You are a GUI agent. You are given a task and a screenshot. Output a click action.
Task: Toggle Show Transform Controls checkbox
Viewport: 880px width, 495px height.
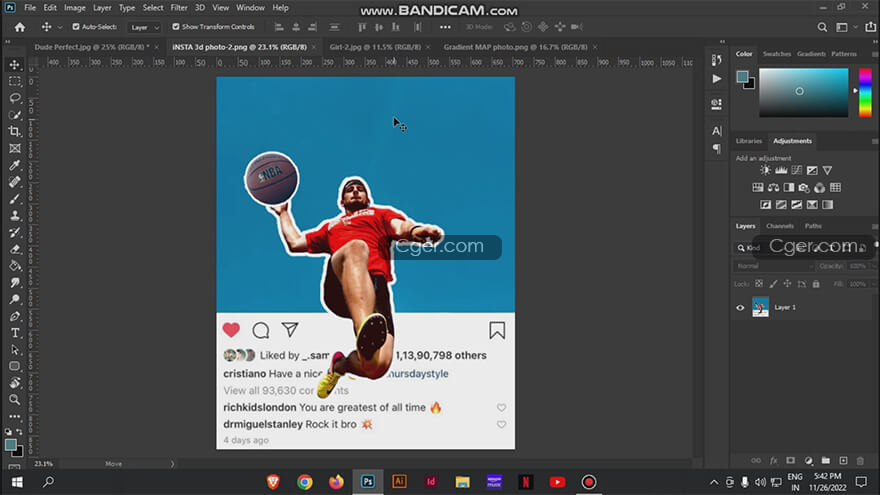coord(176,26)
